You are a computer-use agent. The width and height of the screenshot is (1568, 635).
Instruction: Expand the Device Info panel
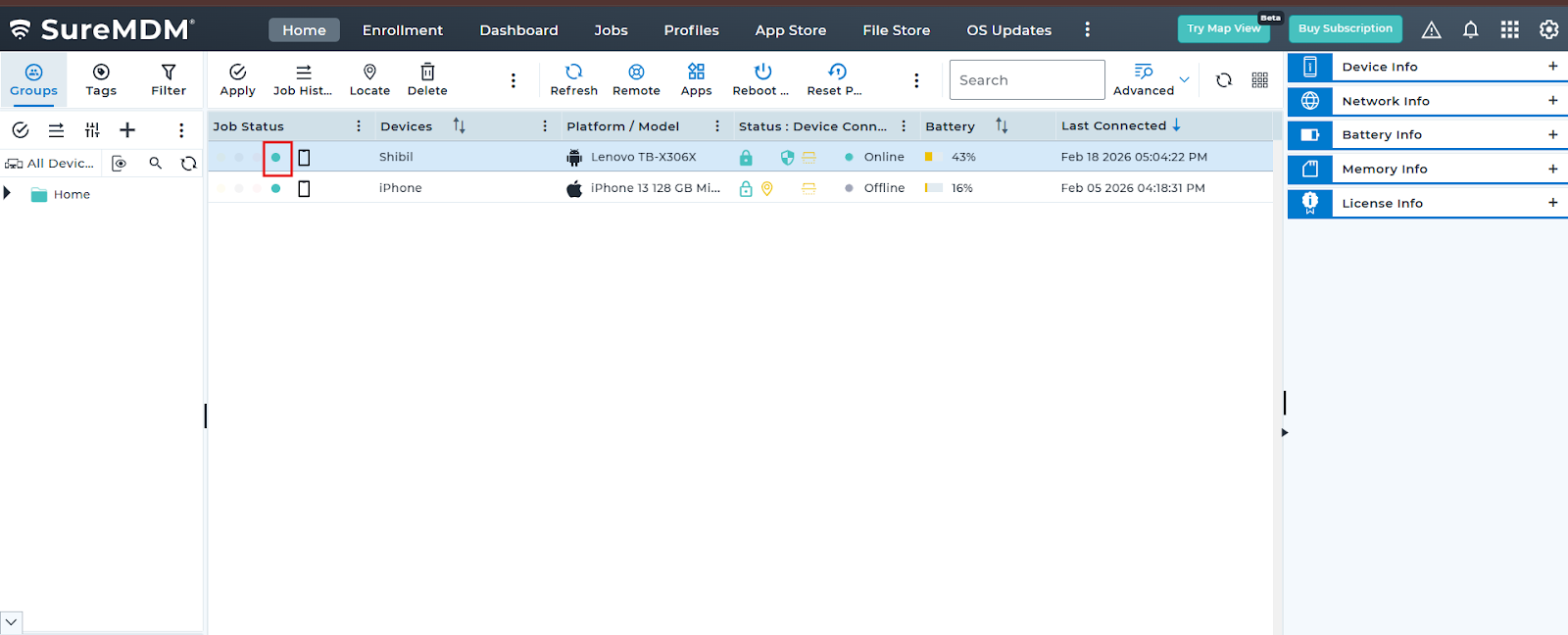[1552, 67]
